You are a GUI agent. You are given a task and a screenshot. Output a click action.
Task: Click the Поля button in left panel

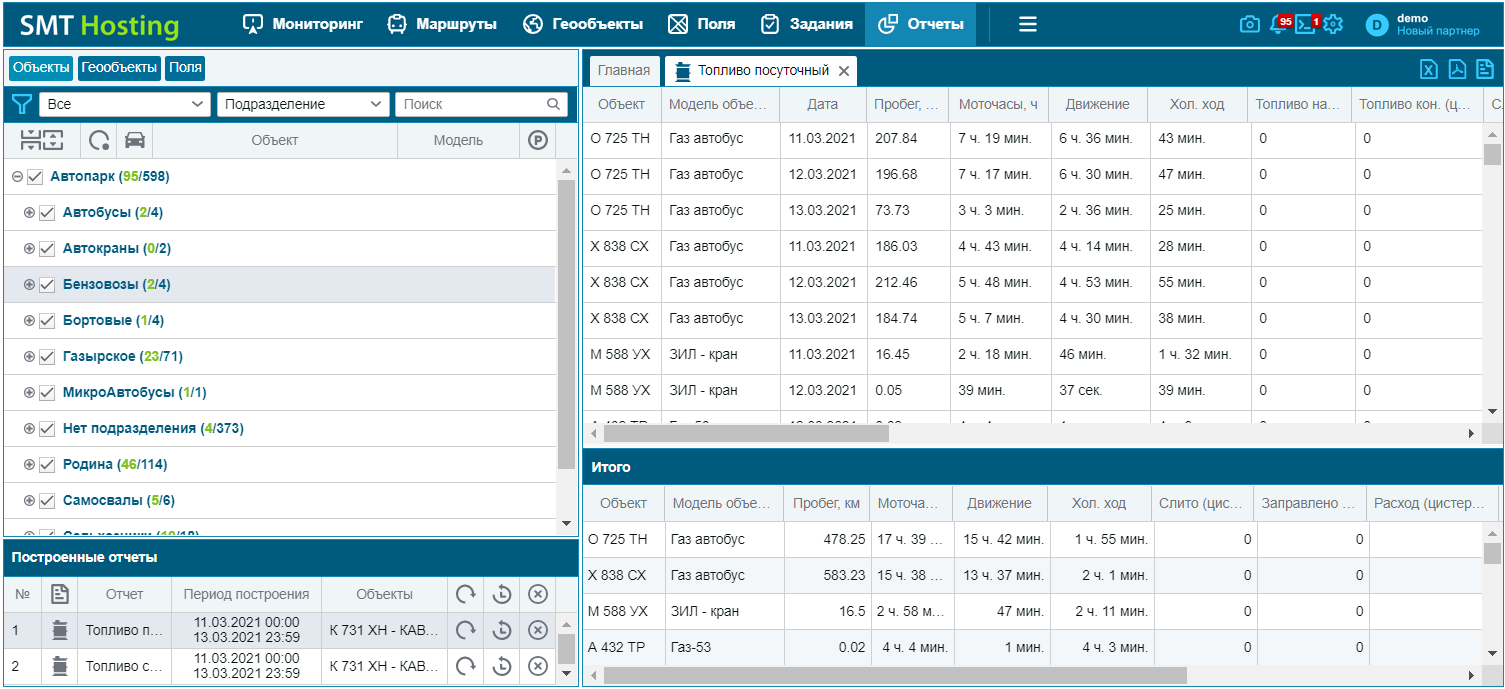coord(185,68)
